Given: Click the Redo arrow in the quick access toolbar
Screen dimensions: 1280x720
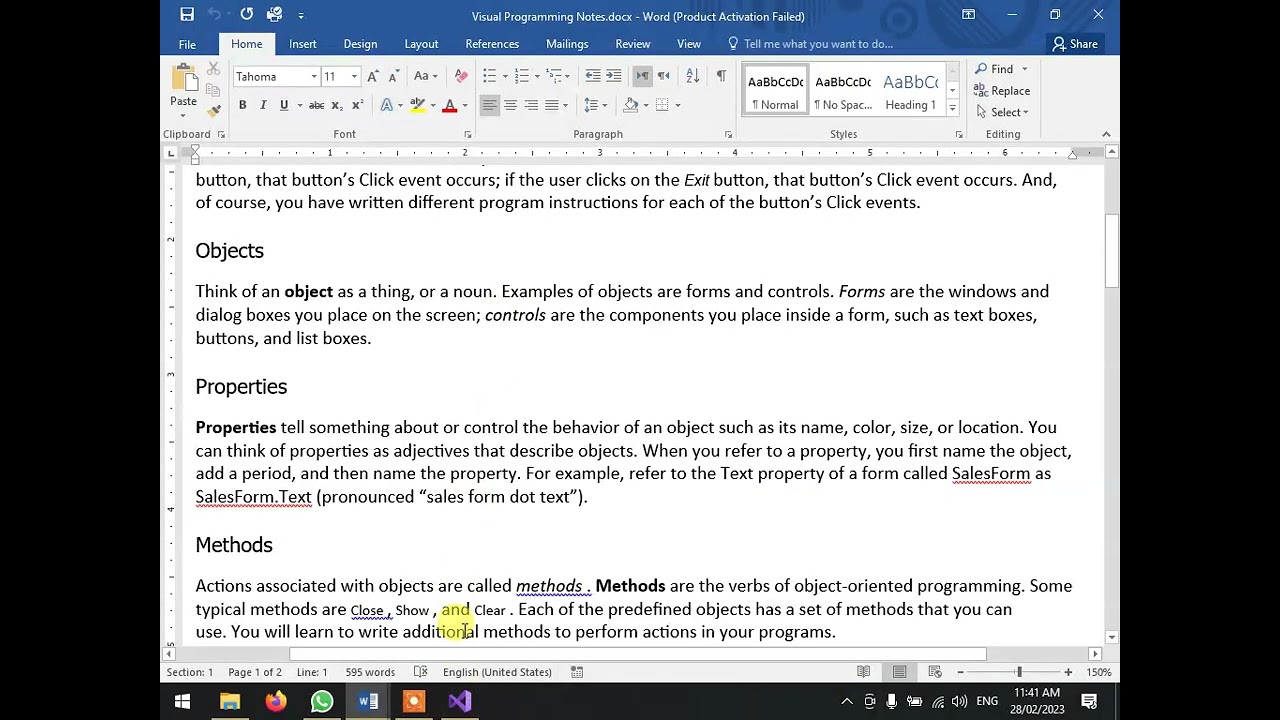Looking at the screenshot, I should [x=246, y=14].
